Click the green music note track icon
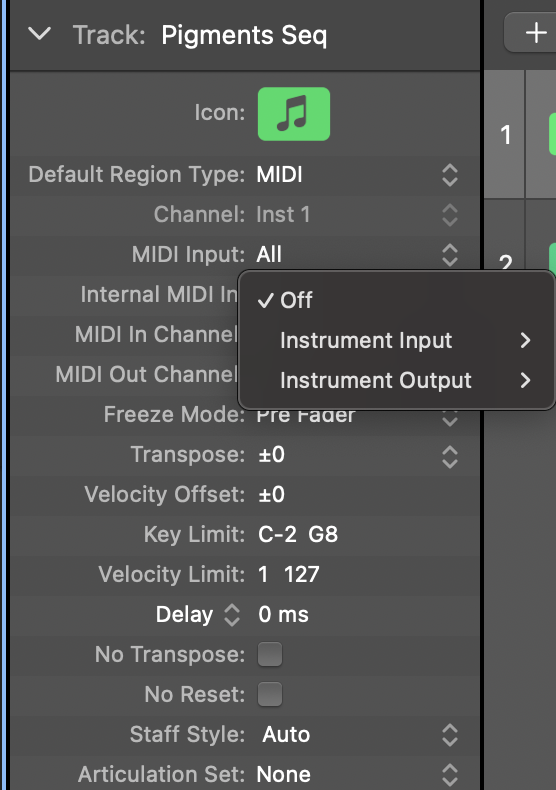 point(294,114)
